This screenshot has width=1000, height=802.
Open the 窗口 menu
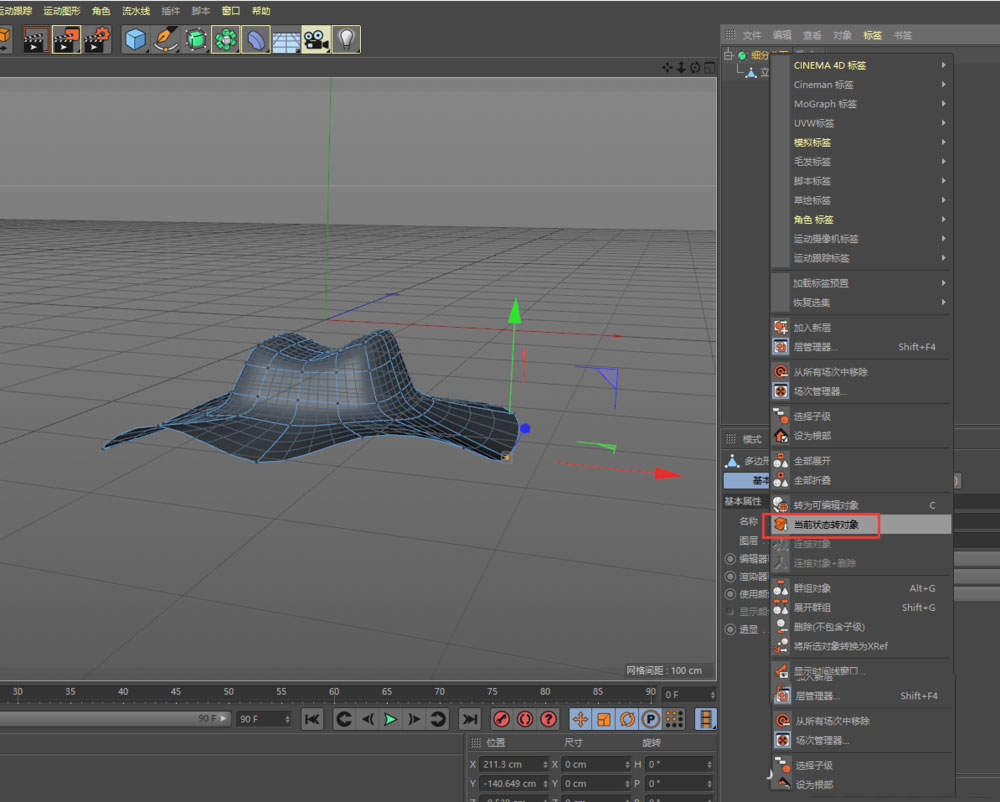229,10
